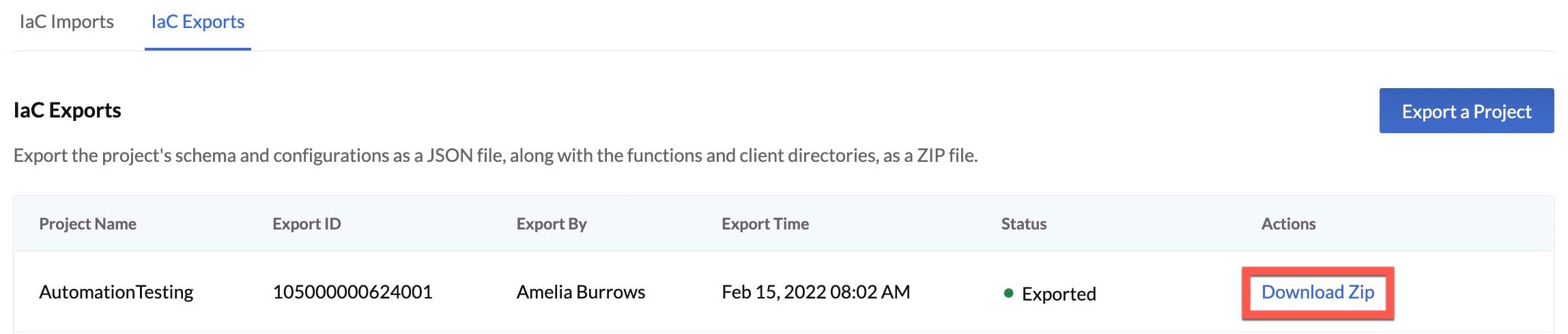Image resolution: width=1568 pixels, height=334 pixels.
Task: Click the Project Name column header
Action: pos(88,224)
